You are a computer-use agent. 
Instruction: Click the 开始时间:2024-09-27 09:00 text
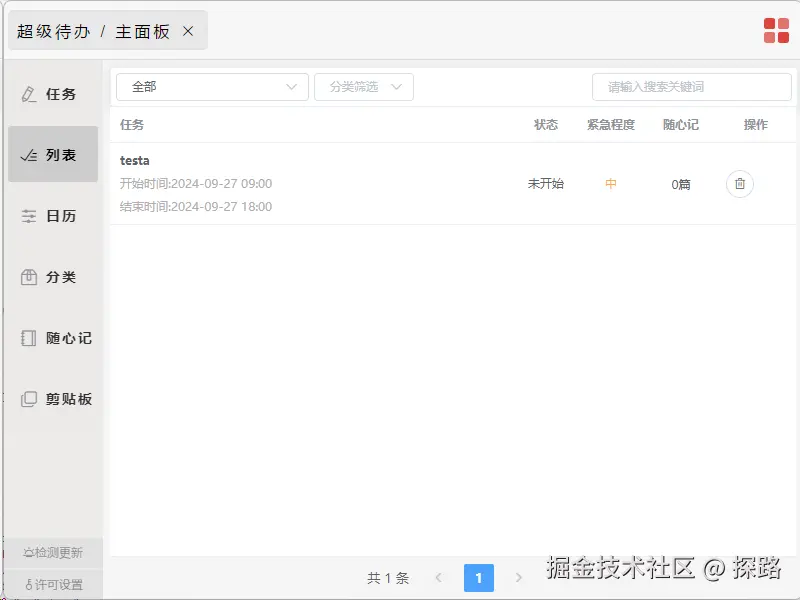[196, 184]
